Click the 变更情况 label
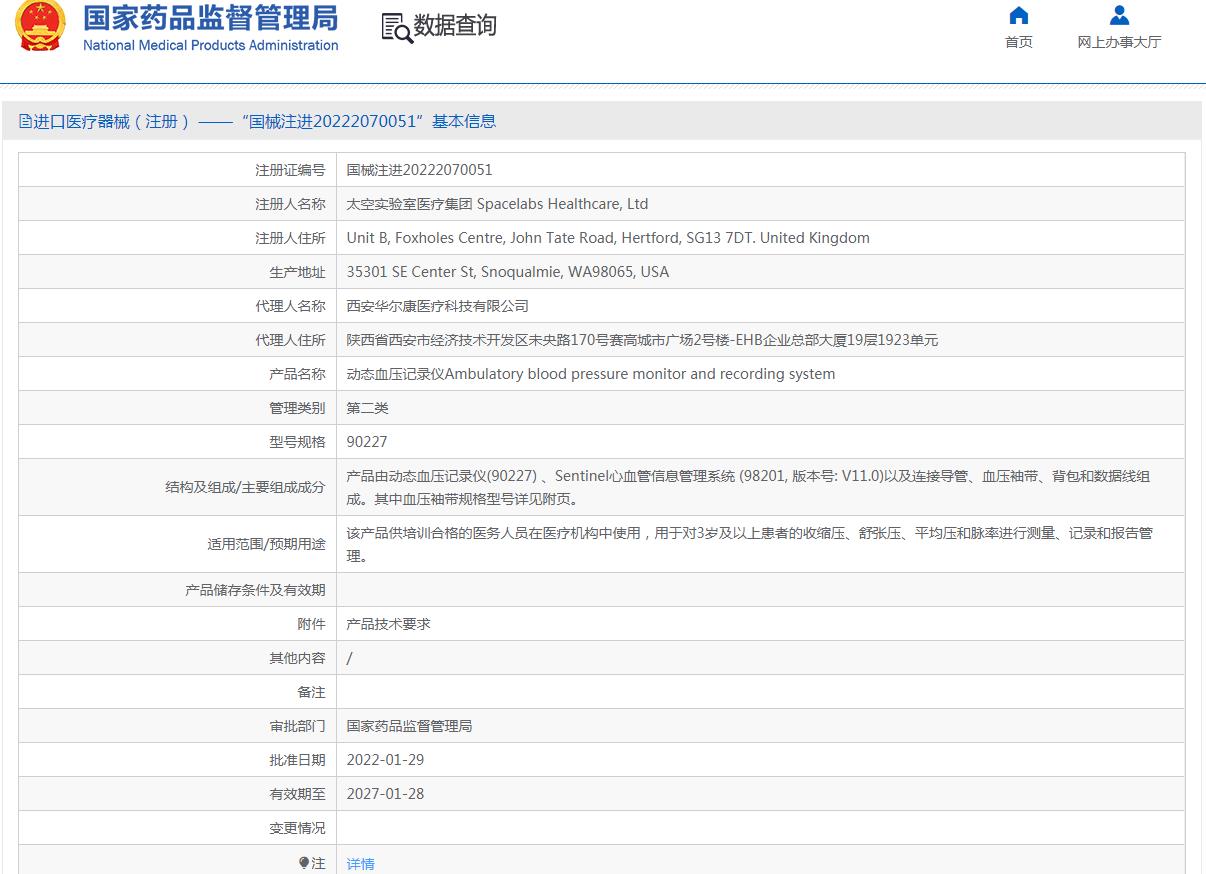Viewport: 1206px width, 874px height. [297, 828]
